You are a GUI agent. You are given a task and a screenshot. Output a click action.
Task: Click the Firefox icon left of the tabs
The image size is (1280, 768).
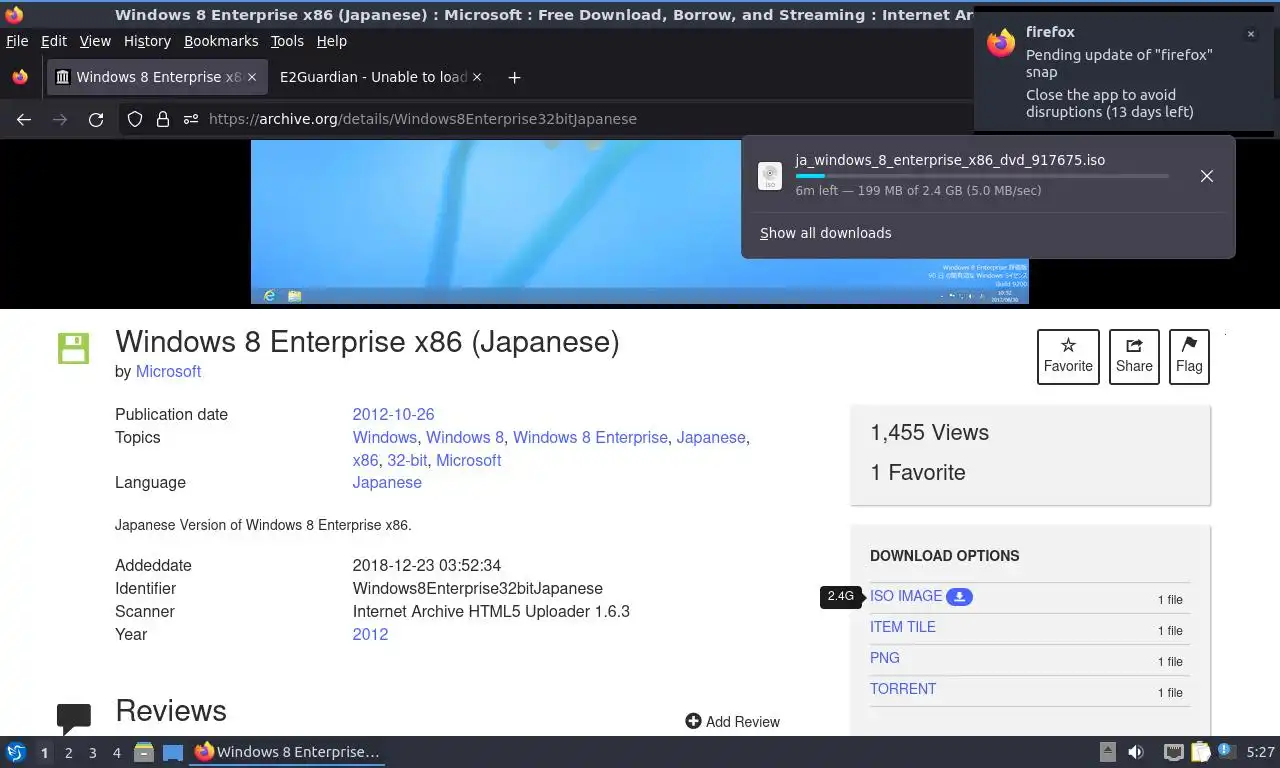pyautogui.click(x=20, y=77)
